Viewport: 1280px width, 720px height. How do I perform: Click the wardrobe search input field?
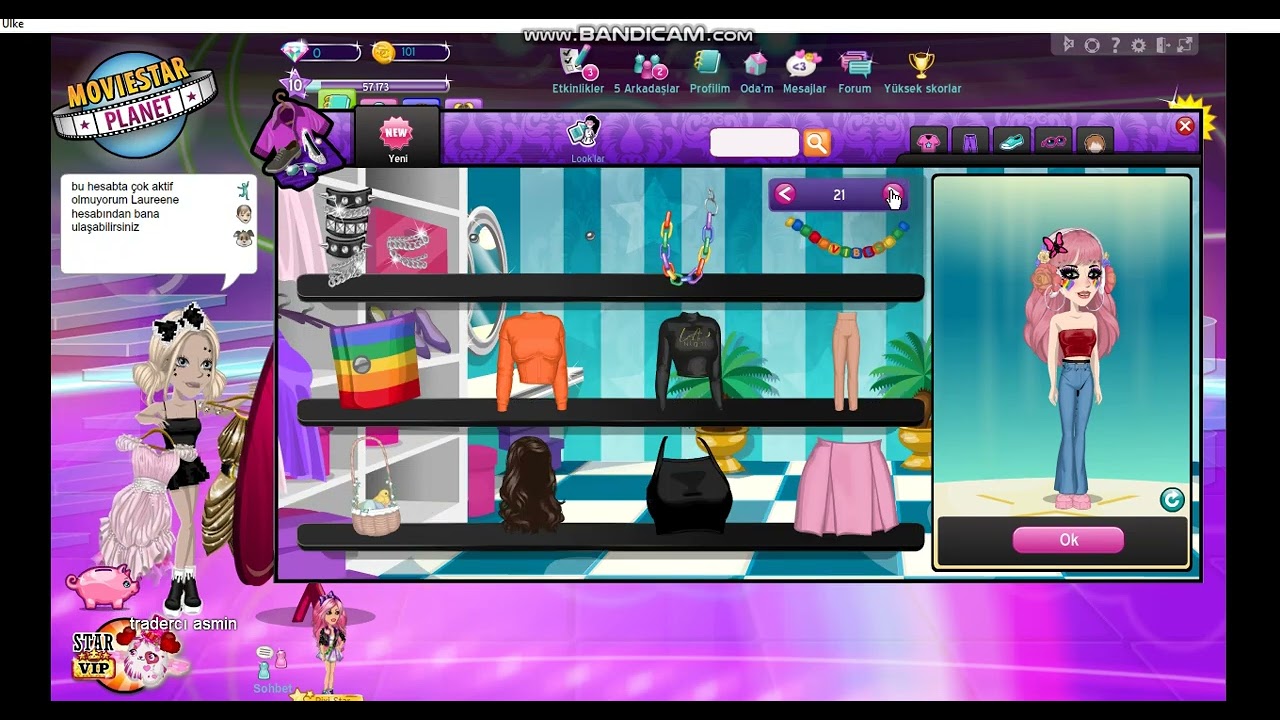coord(754,143)
